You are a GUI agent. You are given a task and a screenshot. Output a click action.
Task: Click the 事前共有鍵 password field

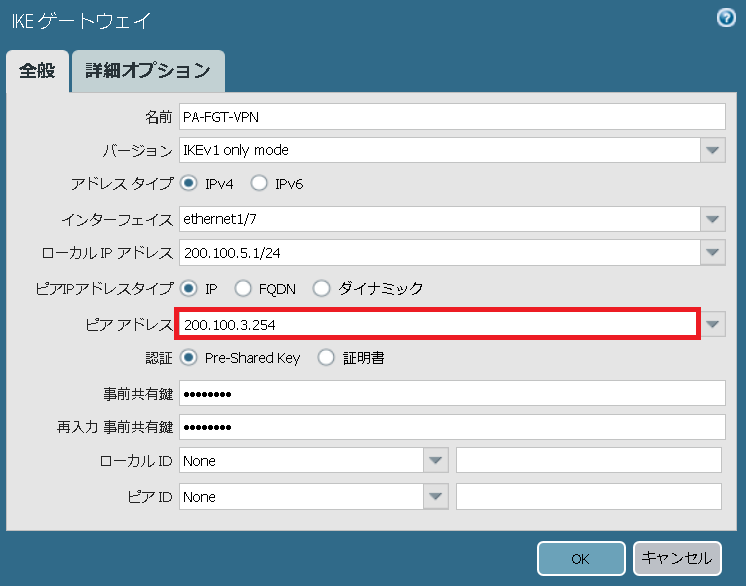pyautogui.click(x=452, y=393)
